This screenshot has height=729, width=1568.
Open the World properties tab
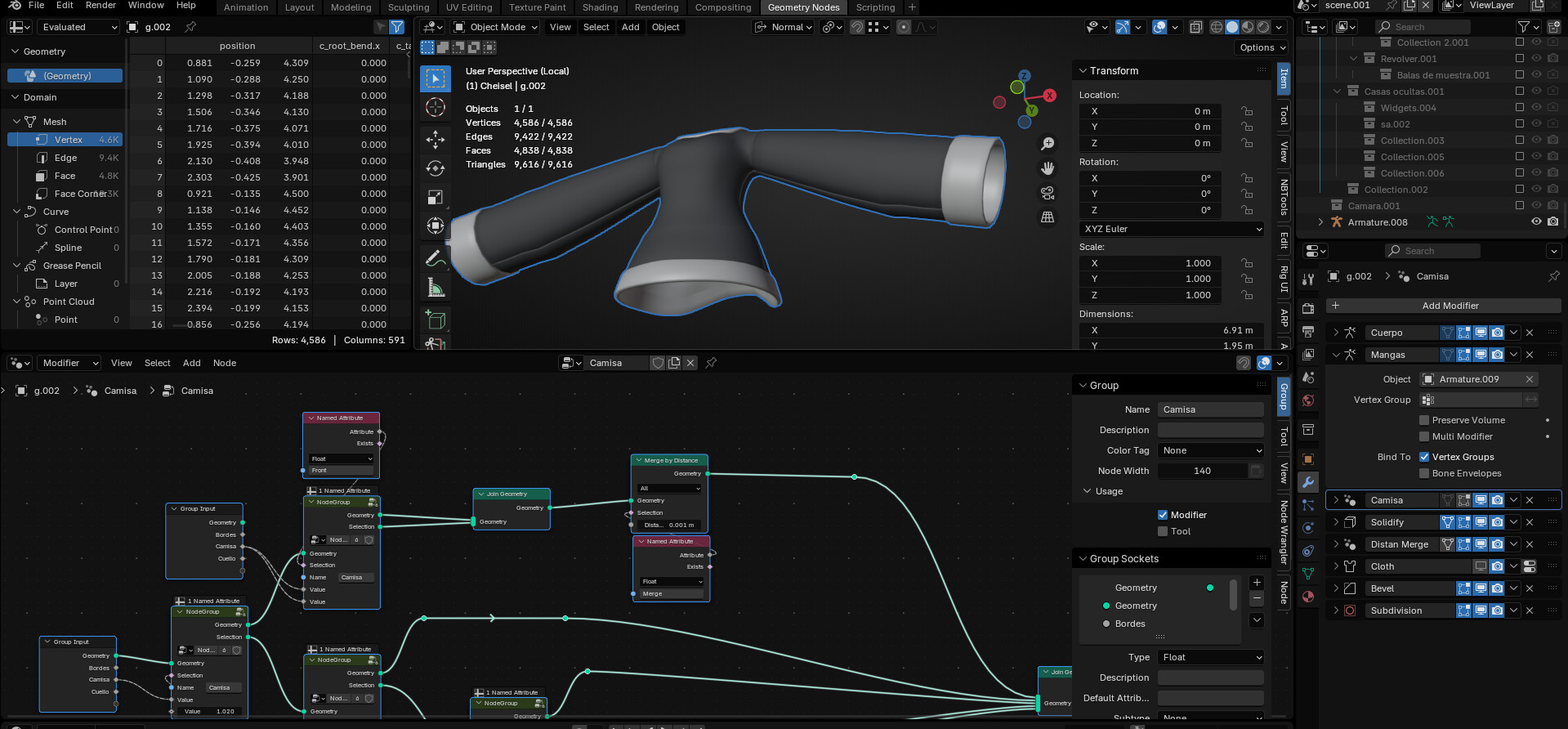(x=1308, y=400)
